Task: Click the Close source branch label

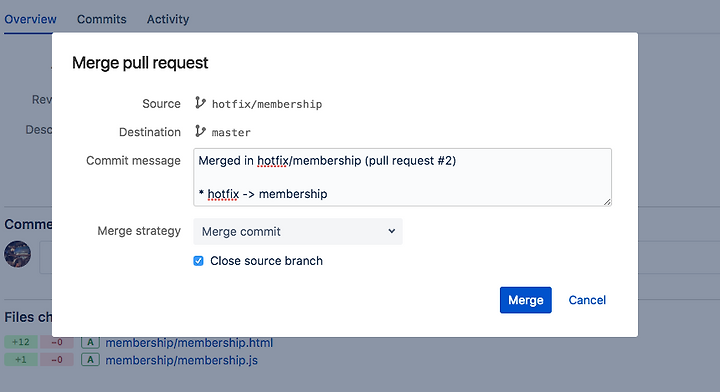Action: pos(266,261)
